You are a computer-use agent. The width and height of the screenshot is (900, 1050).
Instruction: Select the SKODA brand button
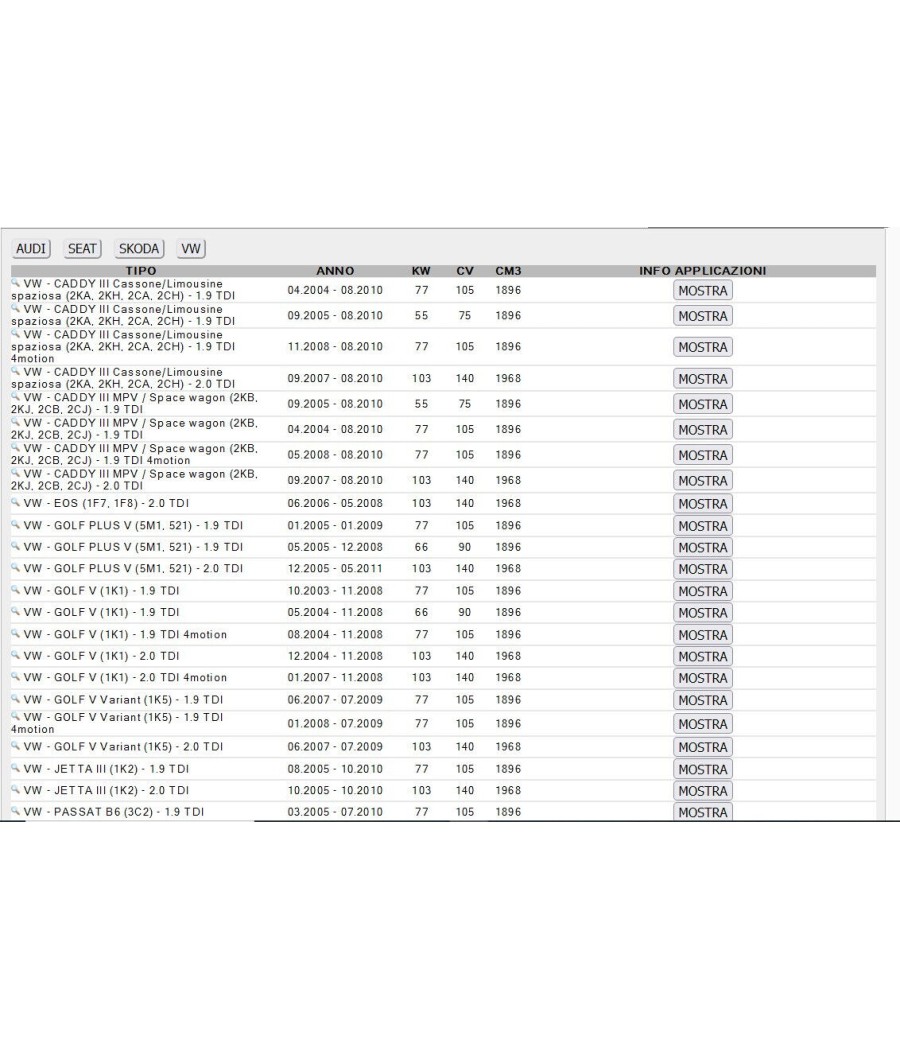click(139, 248)
